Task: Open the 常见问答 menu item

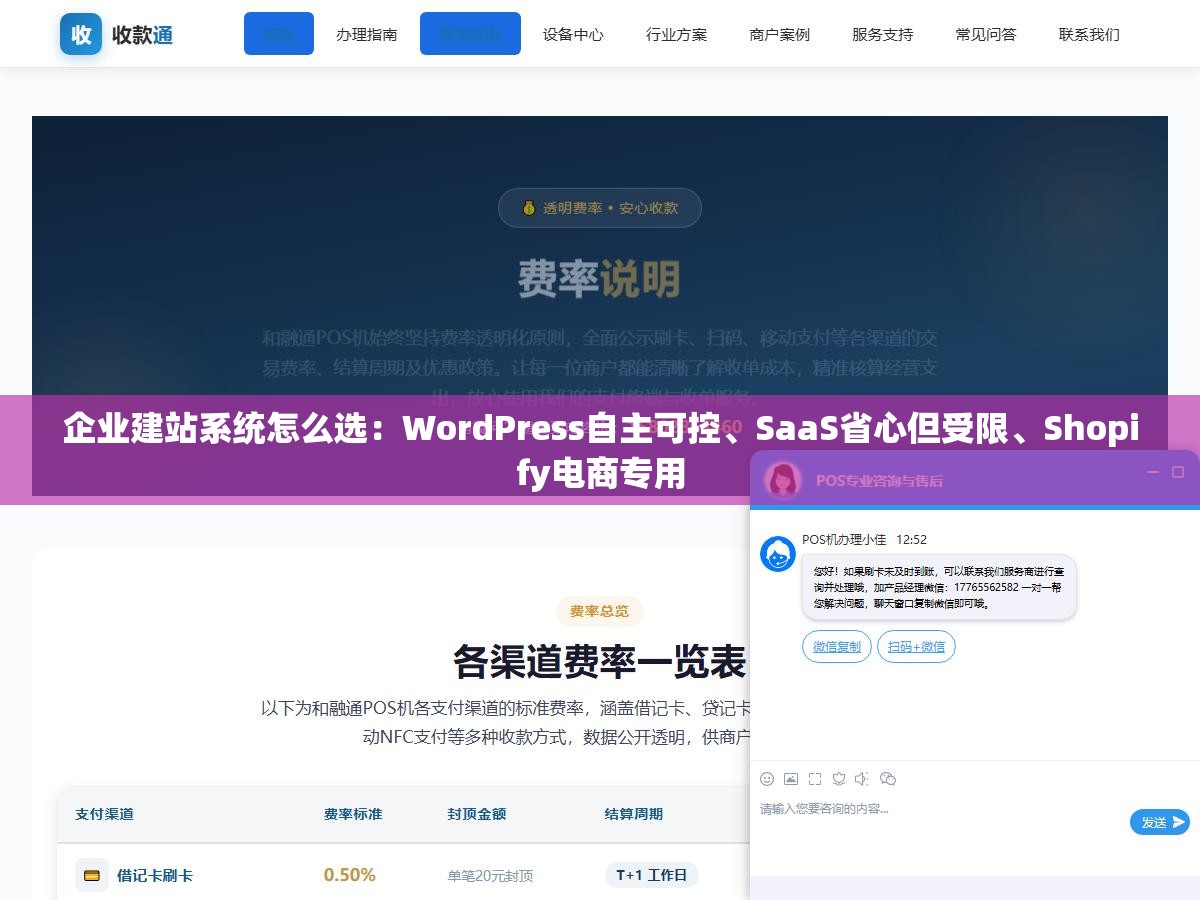Action: 985,34
